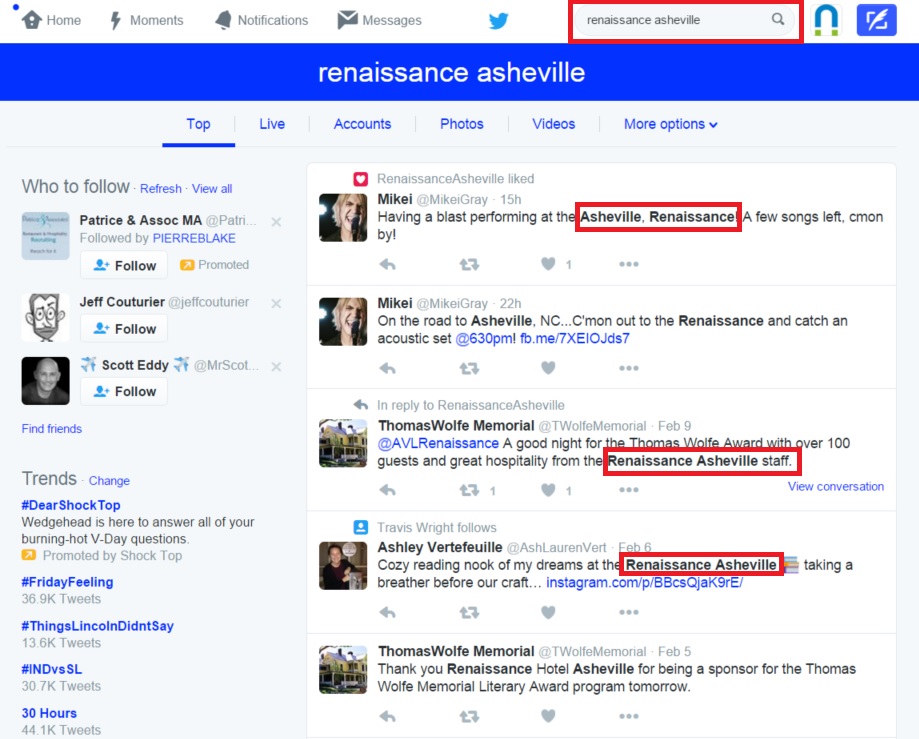Click the Find friends link
Screen dimensions: 919x739
coord(52,429)
